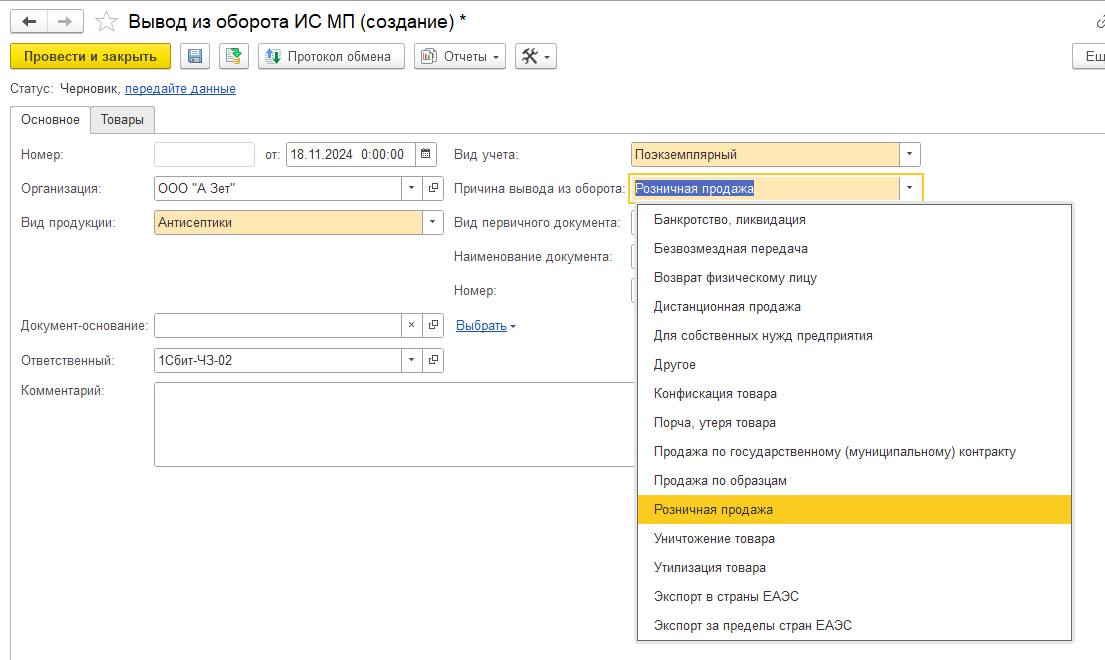Save document using floppy disk icon
The image size is (1105, 660).
[x=195, y=56]
